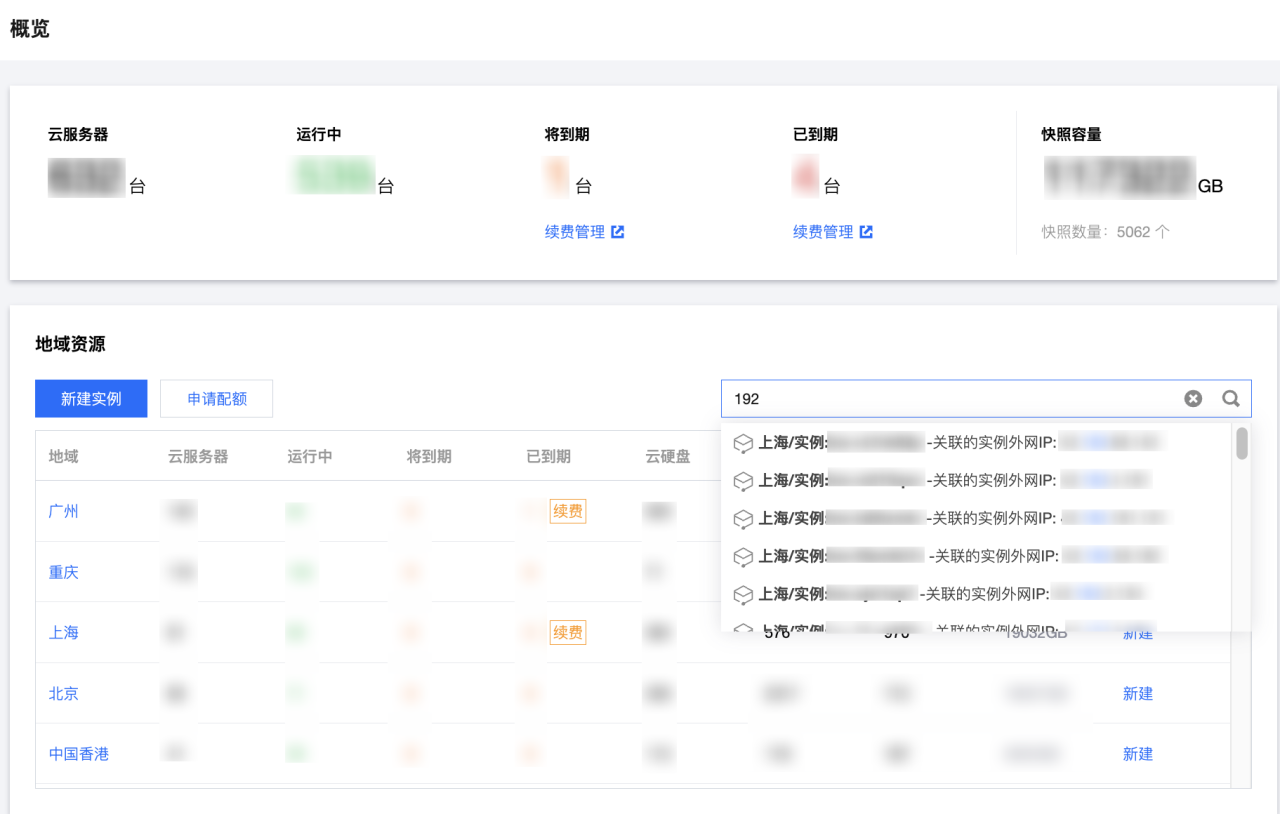
Task: Click the instance icon on fifth suggestion row
Action: pos(744,593)
